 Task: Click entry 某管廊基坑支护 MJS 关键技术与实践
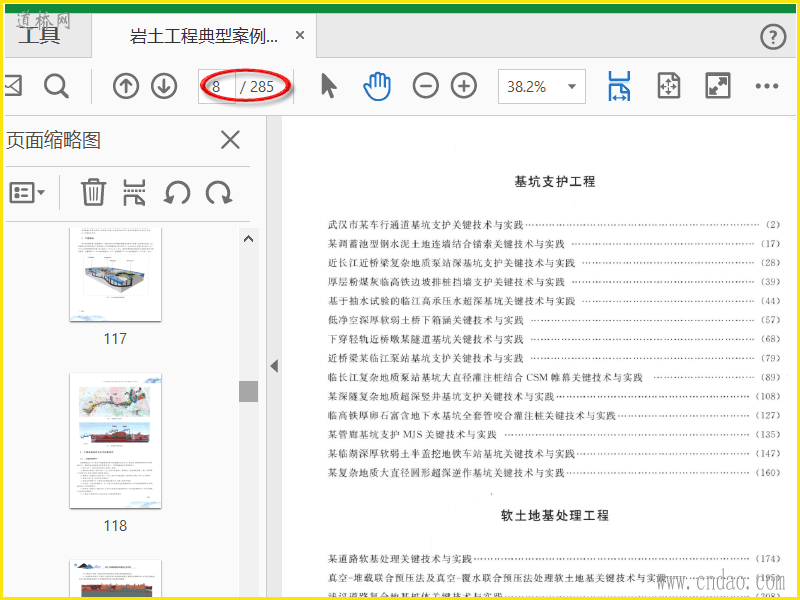pyautogui.click(x=412, y=435)
